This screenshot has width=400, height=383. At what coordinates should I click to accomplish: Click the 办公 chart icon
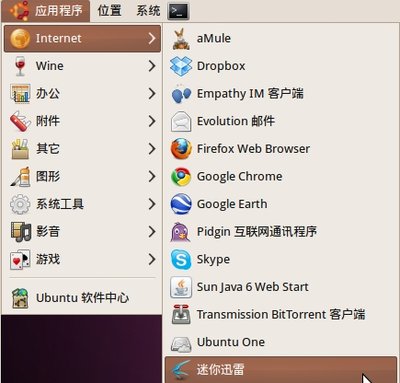(x=20, y=94)
